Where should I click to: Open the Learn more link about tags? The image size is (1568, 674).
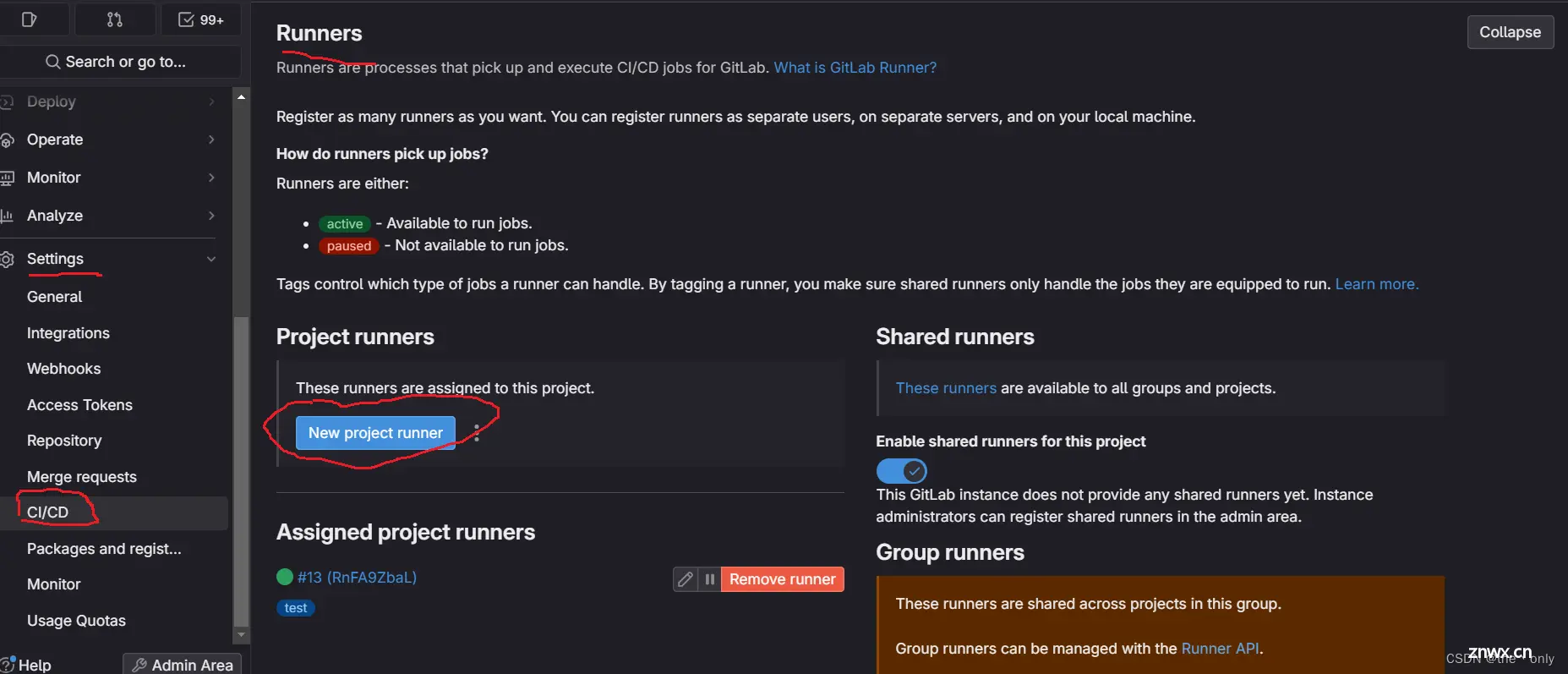pos(1376,284)
